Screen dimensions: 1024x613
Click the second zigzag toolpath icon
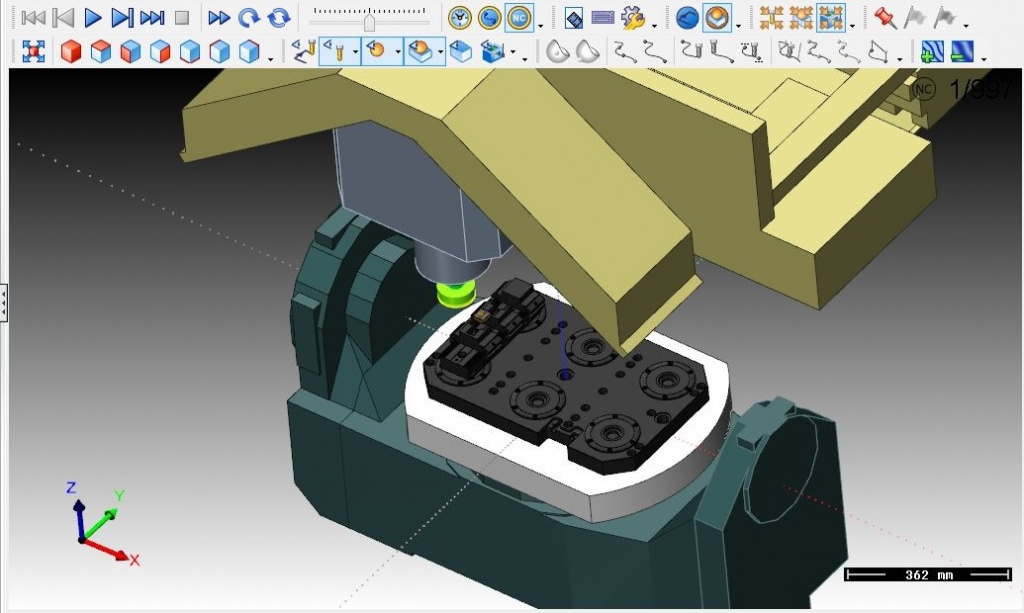coord(655,52)
